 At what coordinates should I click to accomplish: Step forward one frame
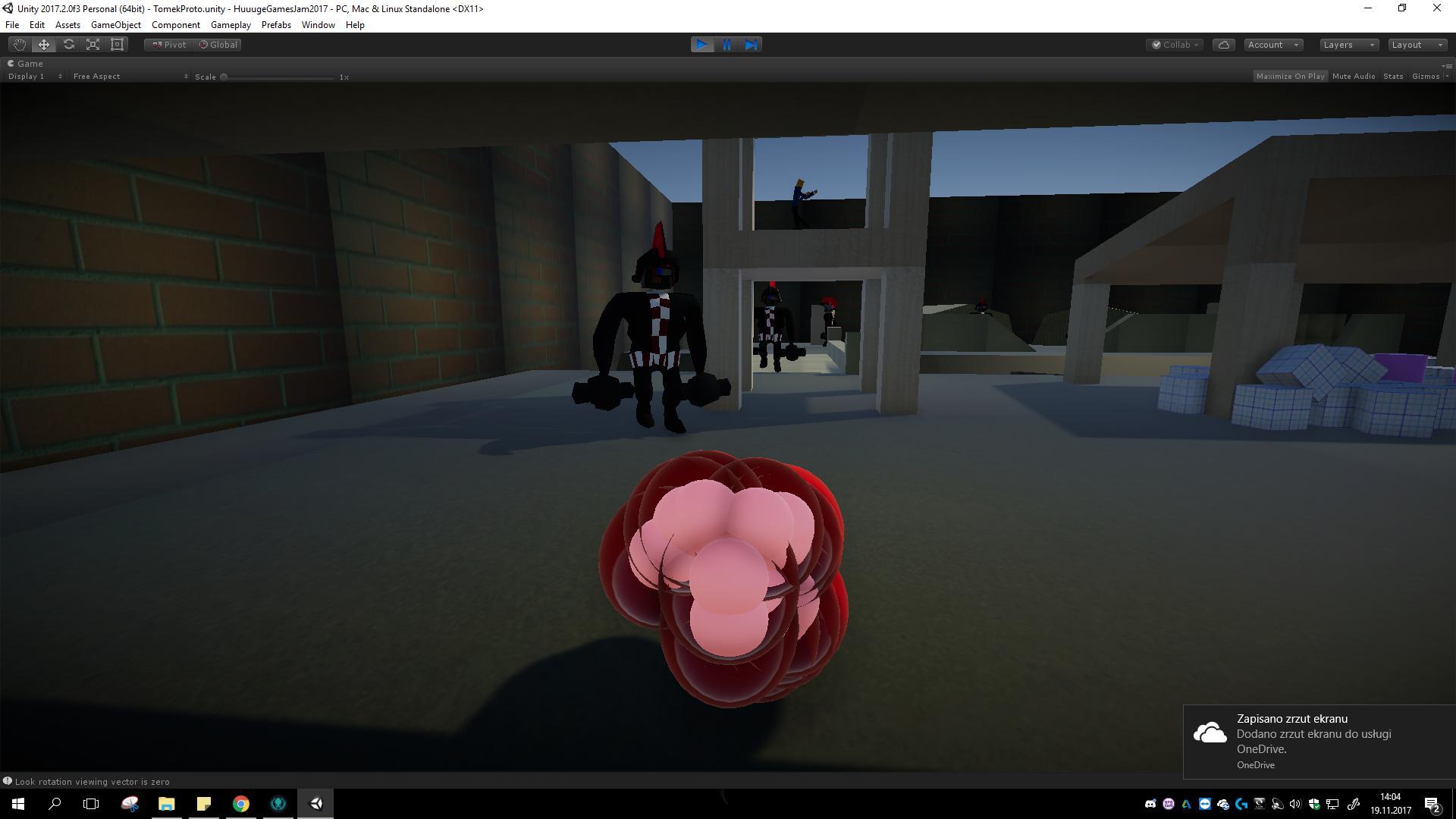coord(751,45)
